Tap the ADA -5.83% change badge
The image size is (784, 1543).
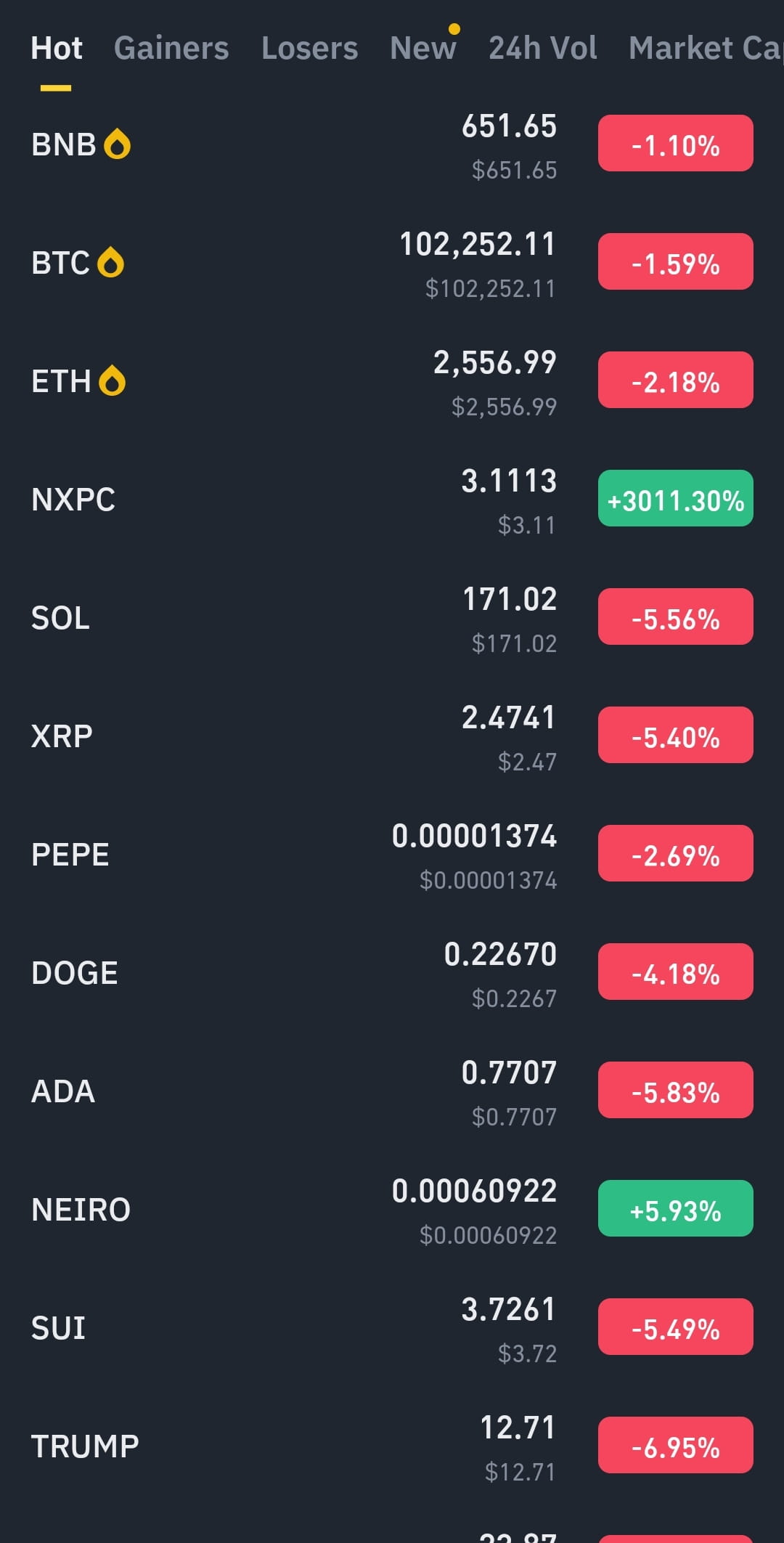[x=676, y=1090]
